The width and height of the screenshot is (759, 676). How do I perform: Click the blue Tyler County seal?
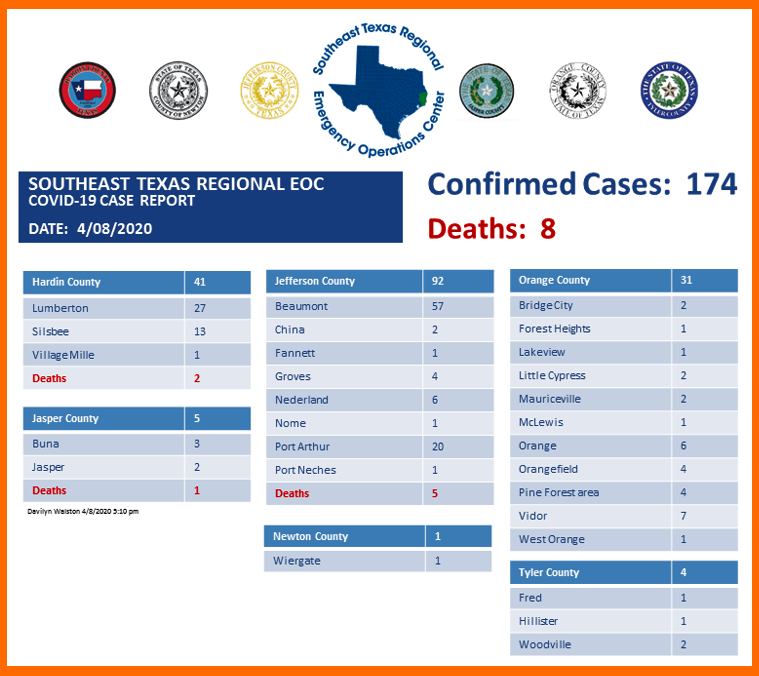tap(669, 90)
